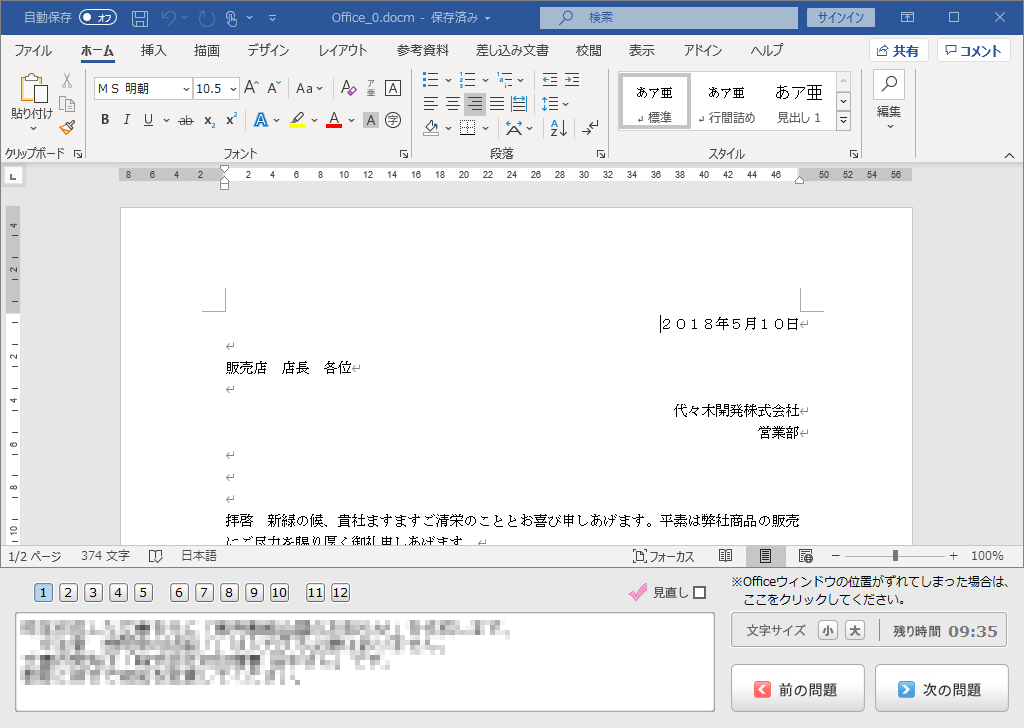This screenshot has height=728, width=1024.
Task: Click the Cut scissors icon
Action: pyautogui.click(x=67, y=80)
